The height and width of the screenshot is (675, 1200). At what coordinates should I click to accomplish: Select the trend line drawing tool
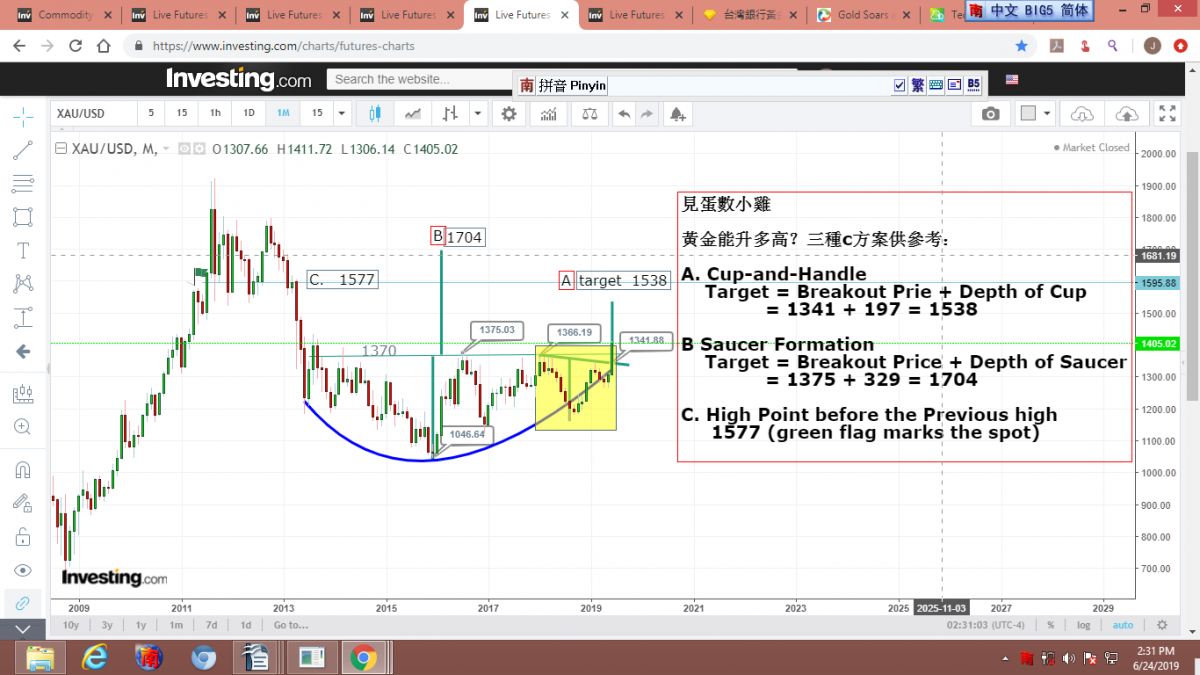22,151
